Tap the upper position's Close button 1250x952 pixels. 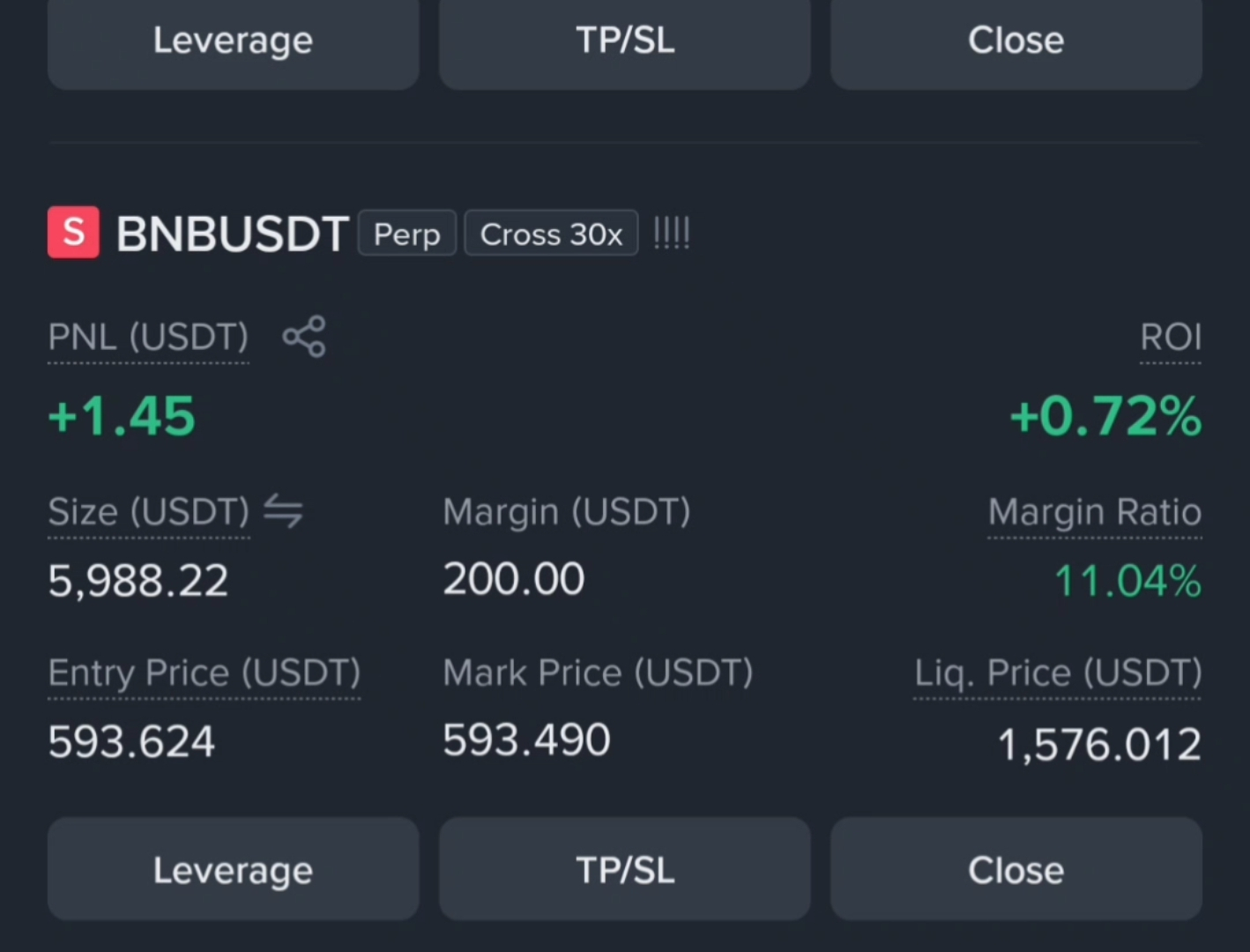[1016, 41]
